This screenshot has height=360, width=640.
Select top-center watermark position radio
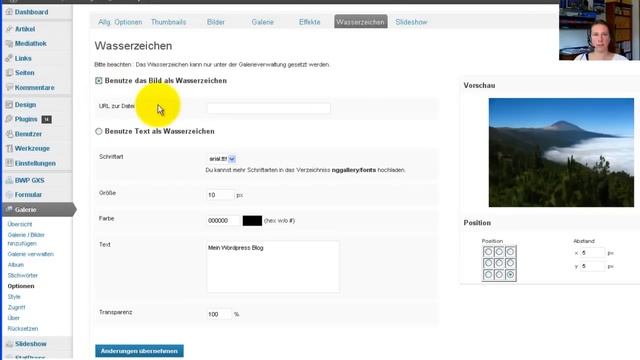click(x=499, y=251)
